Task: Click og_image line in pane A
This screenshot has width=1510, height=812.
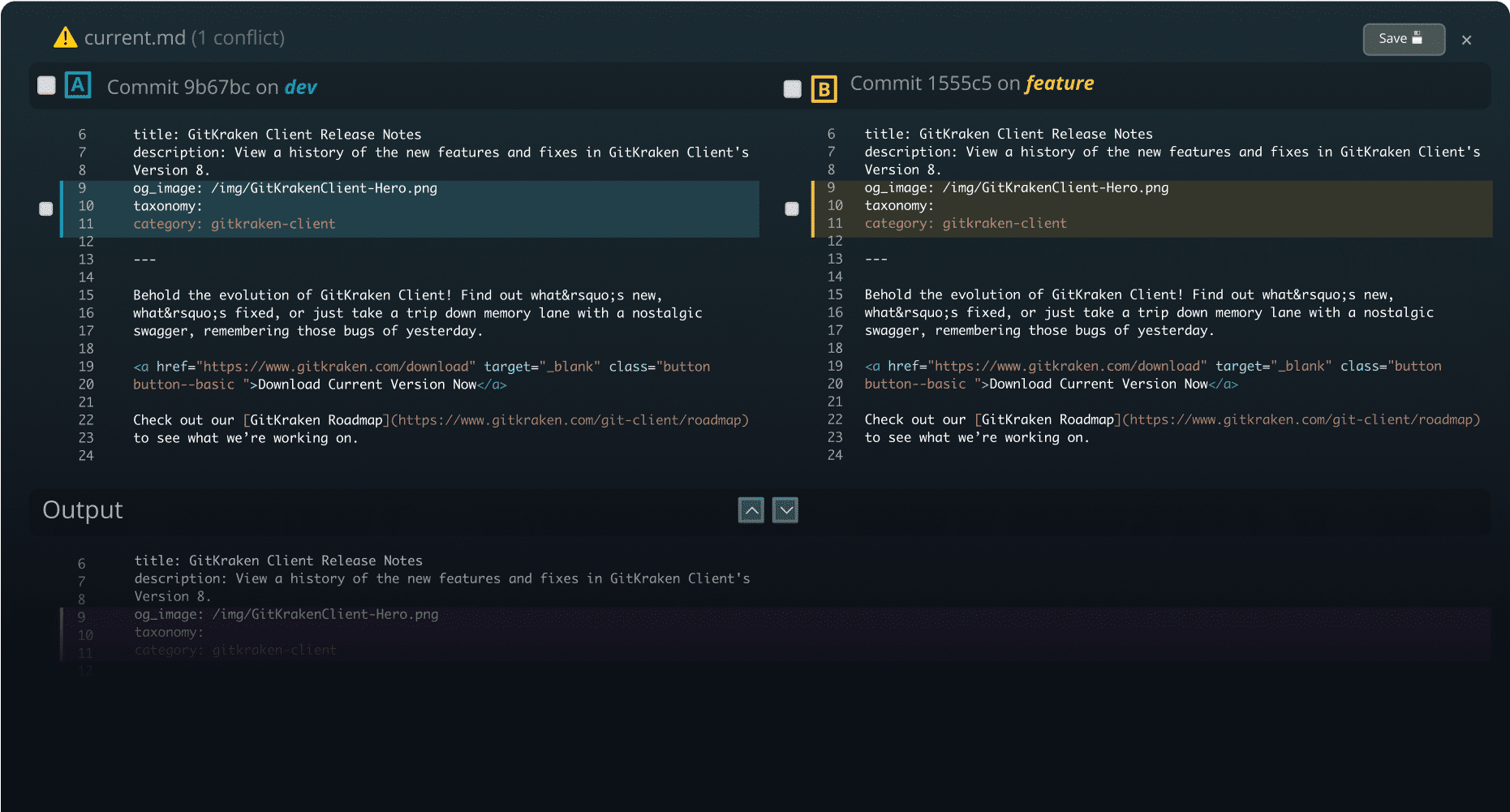Action: (x=285, y=188)
